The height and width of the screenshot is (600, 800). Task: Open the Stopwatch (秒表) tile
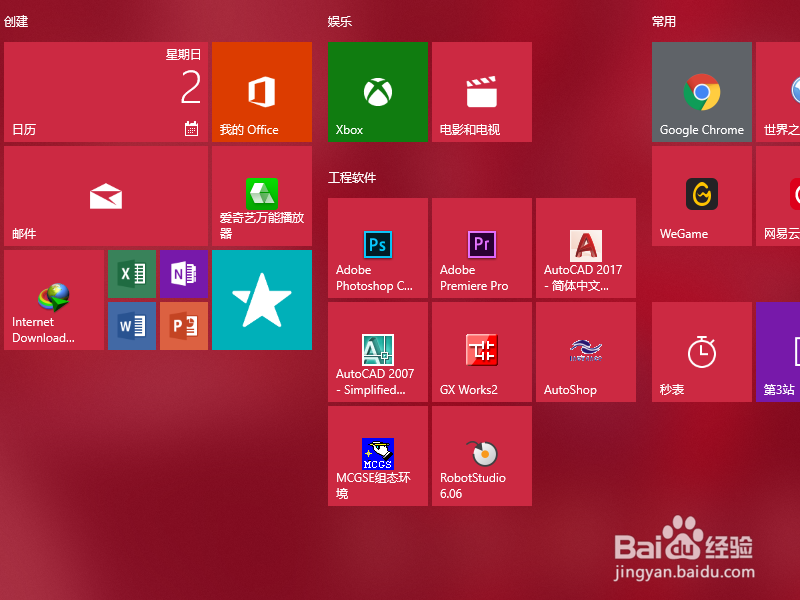click(x=702, y=352)
